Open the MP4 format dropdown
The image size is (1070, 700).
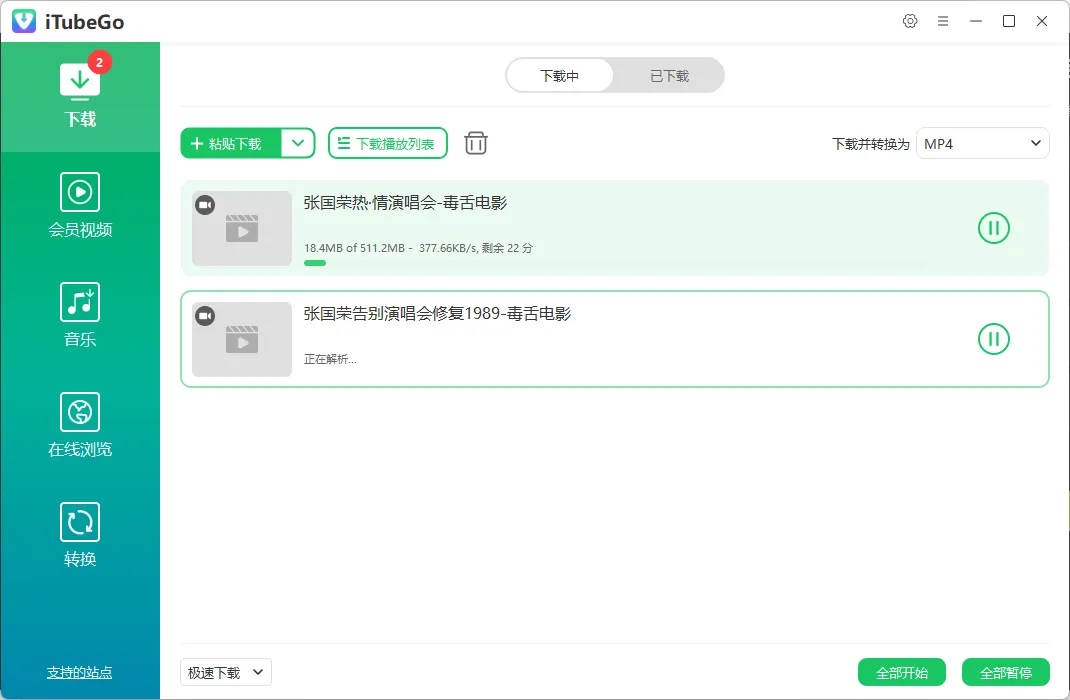click(982, 143)
